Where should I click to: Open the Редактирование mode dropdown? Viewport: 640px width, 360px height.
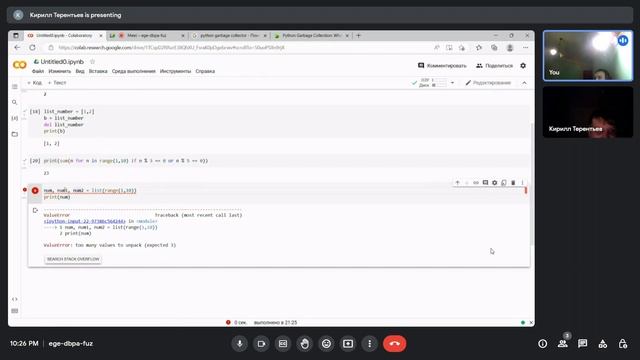coord(488,83)
